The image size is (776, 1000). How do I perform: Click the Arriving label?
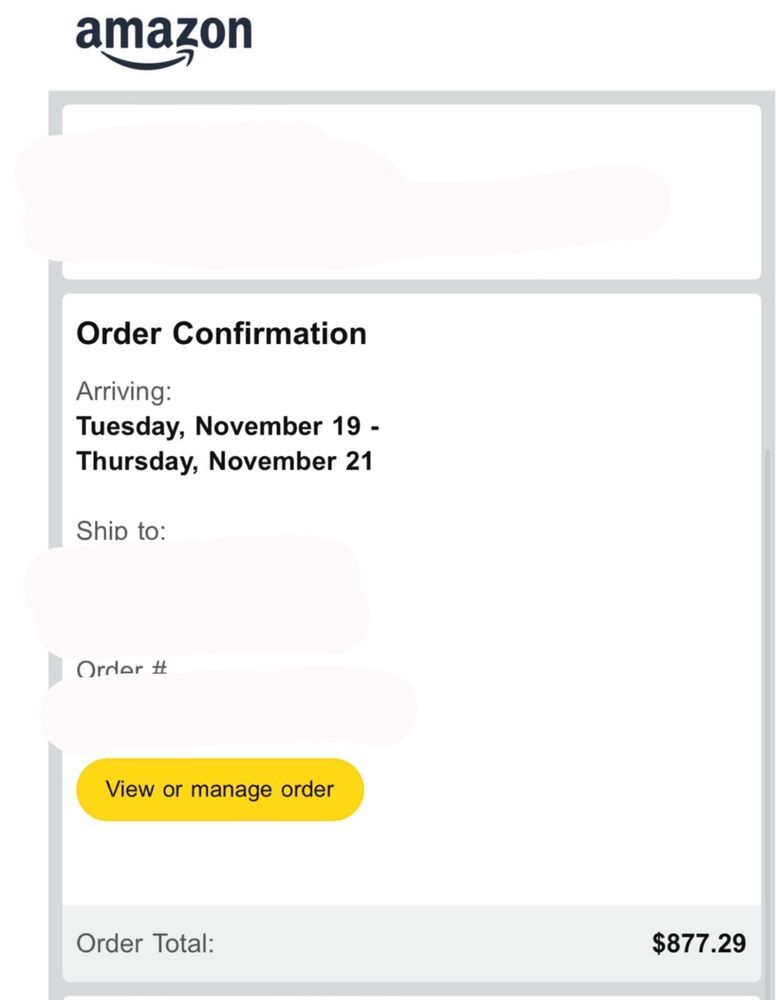[x=124, y=390]
